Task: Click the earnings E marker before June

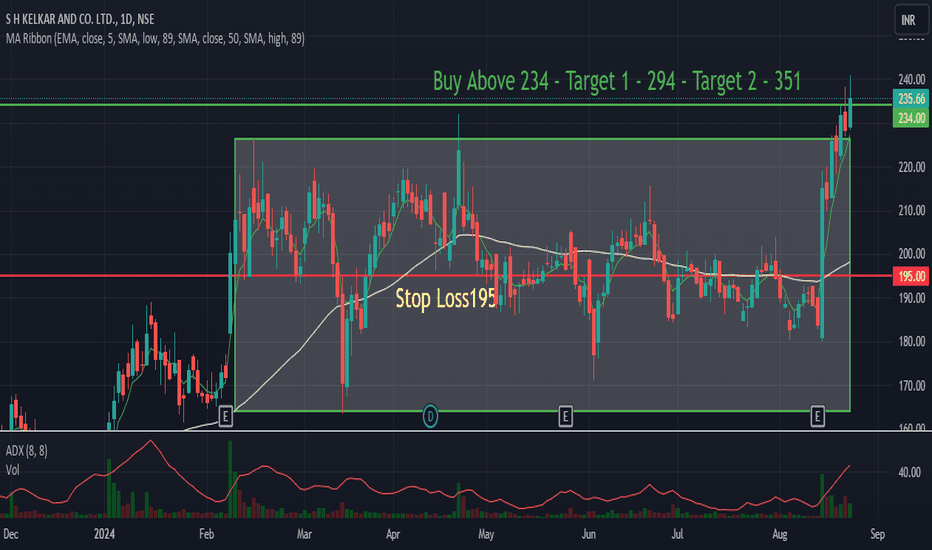Action: tap(565, 417)
